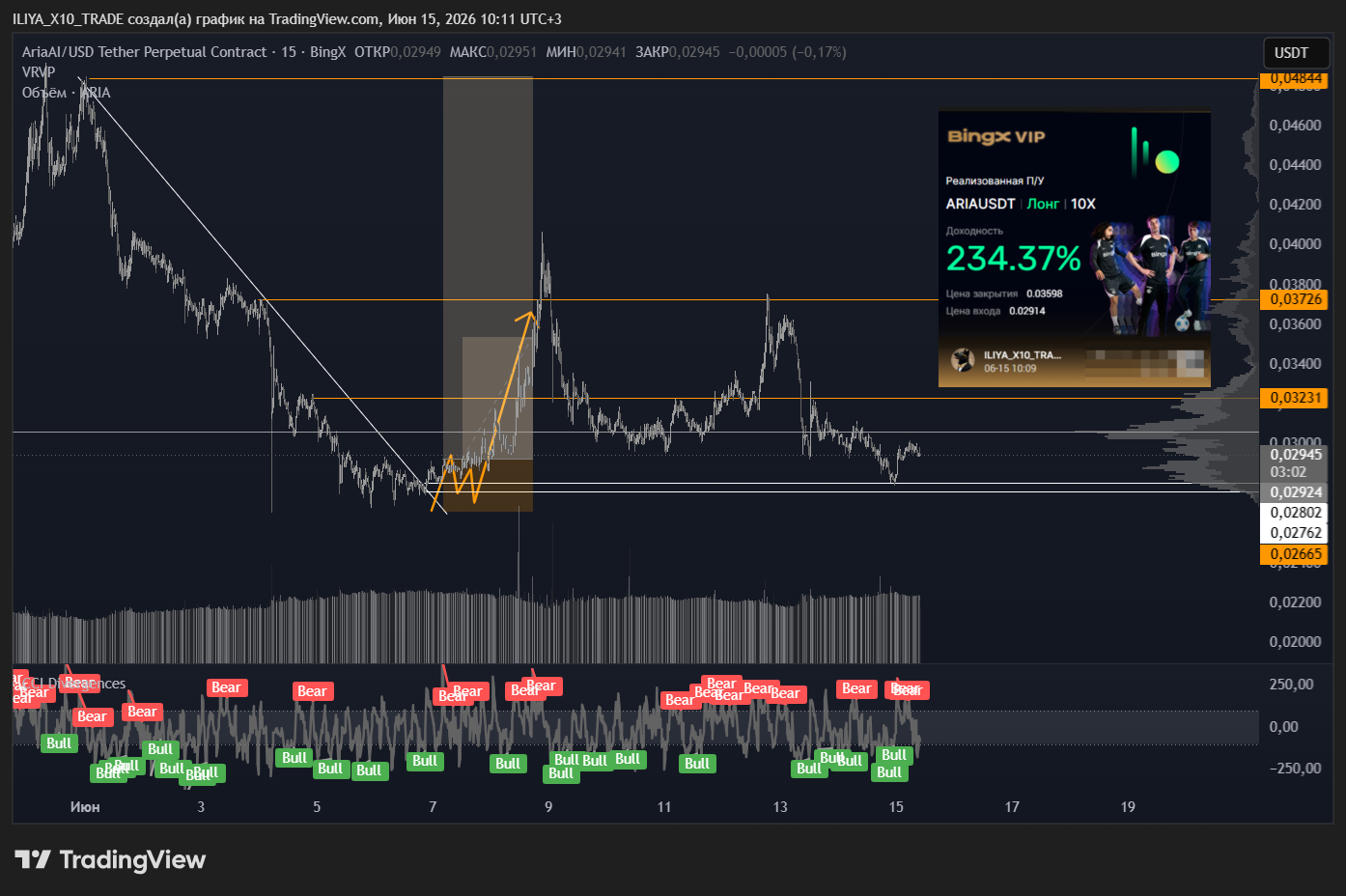Click the 0,03400 price axis value
This screenshot has height=896, width=1346.
point(1295,364)
